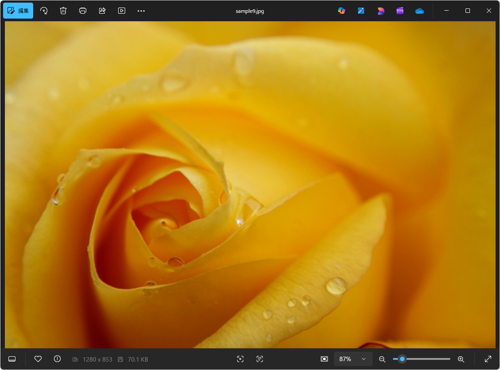Click the focus-frame icon with center dot

click(x=240, y=359)
